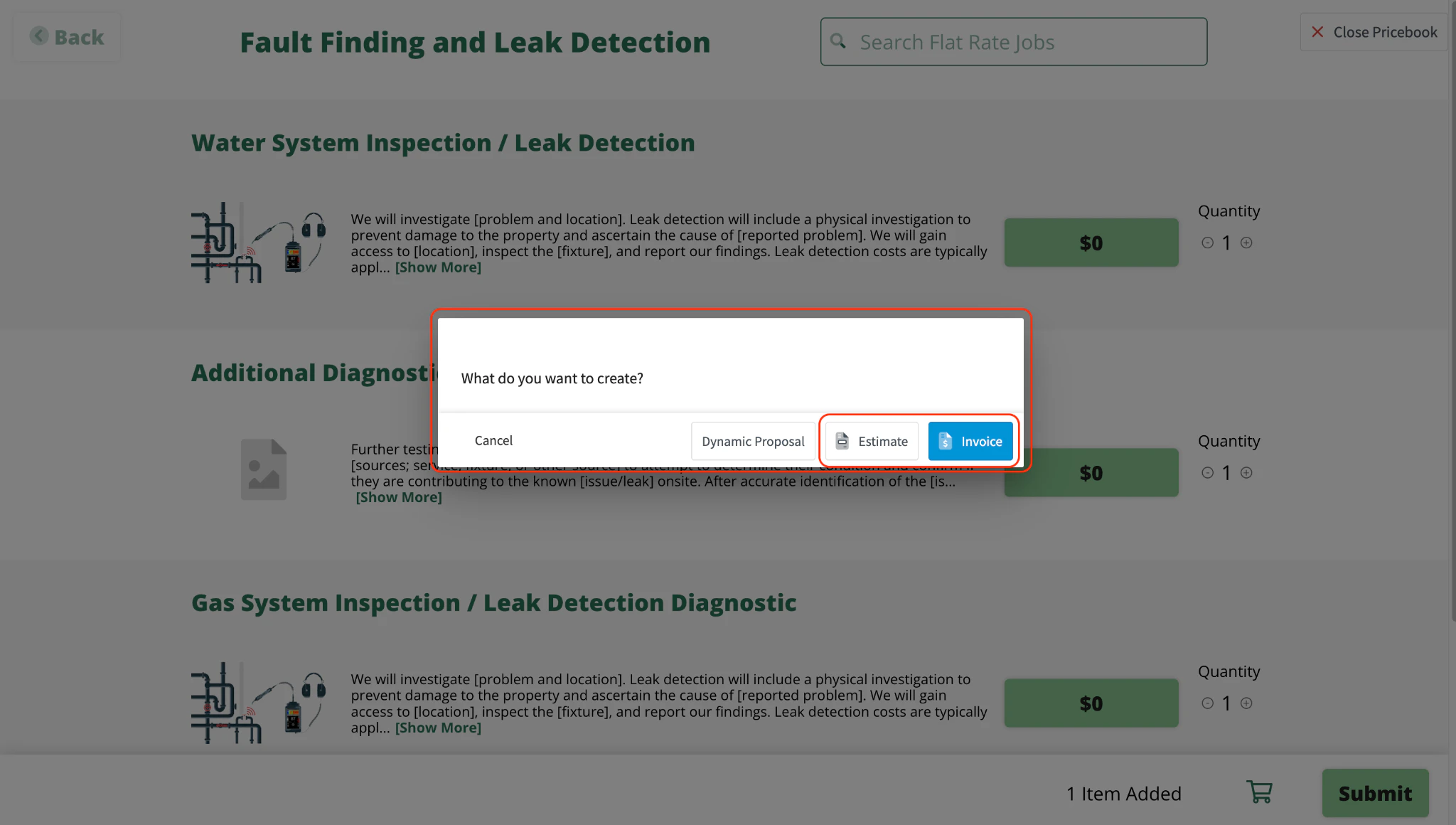This screenshot has width=1456, height=825.
Task: Click the Back arrow icon
Action: coord(39,36)
